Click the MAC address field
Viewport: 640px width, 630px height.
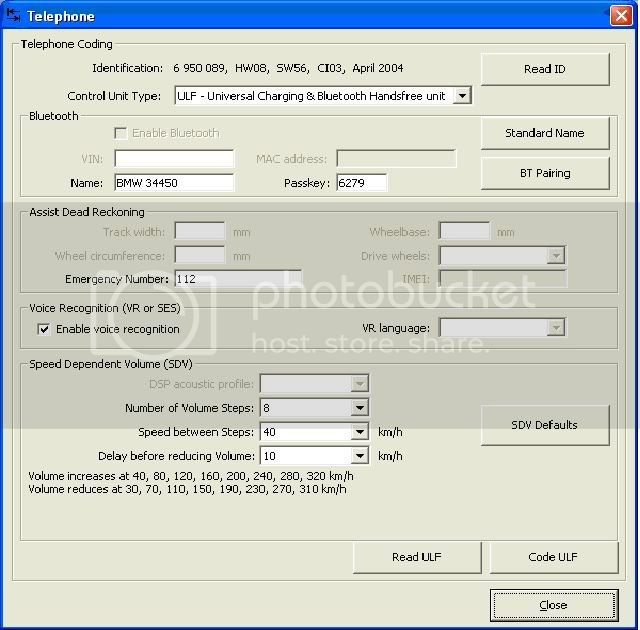[x=396, y=159]
